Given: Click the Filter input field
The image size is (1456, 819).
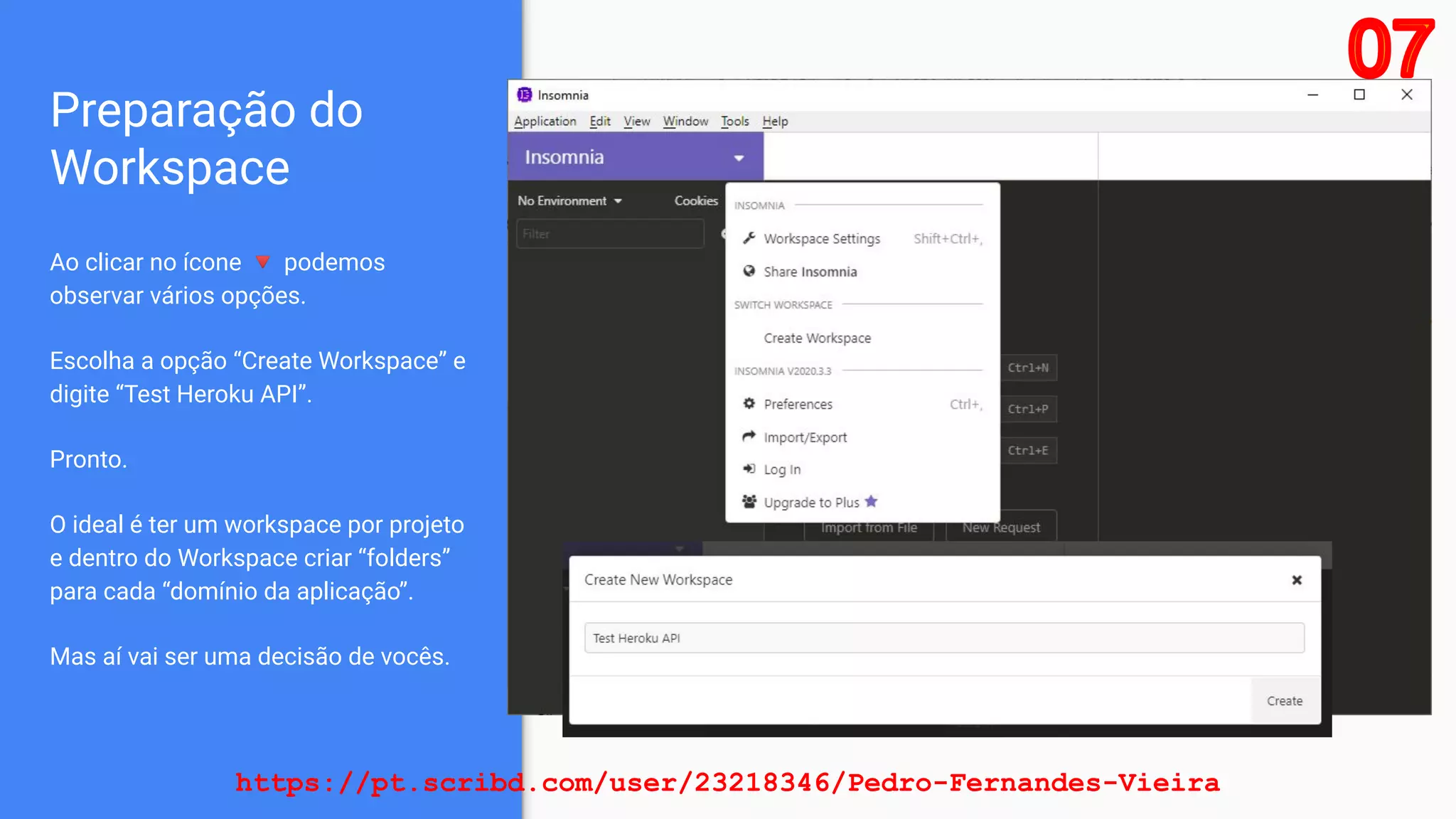Looking at the screenshot, I should point(610,234).
